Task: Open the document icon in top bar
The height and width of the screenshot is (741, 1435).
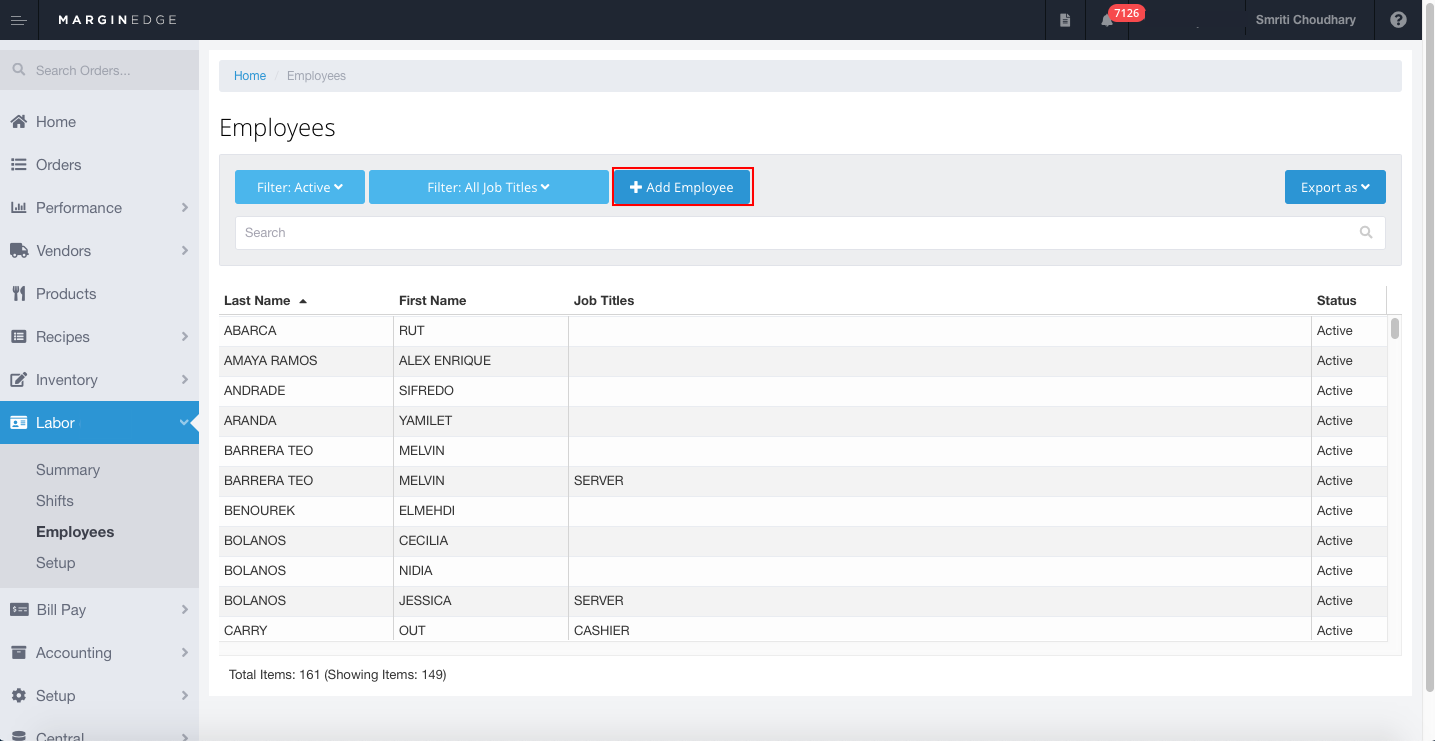Action: tap(1065, 20)
